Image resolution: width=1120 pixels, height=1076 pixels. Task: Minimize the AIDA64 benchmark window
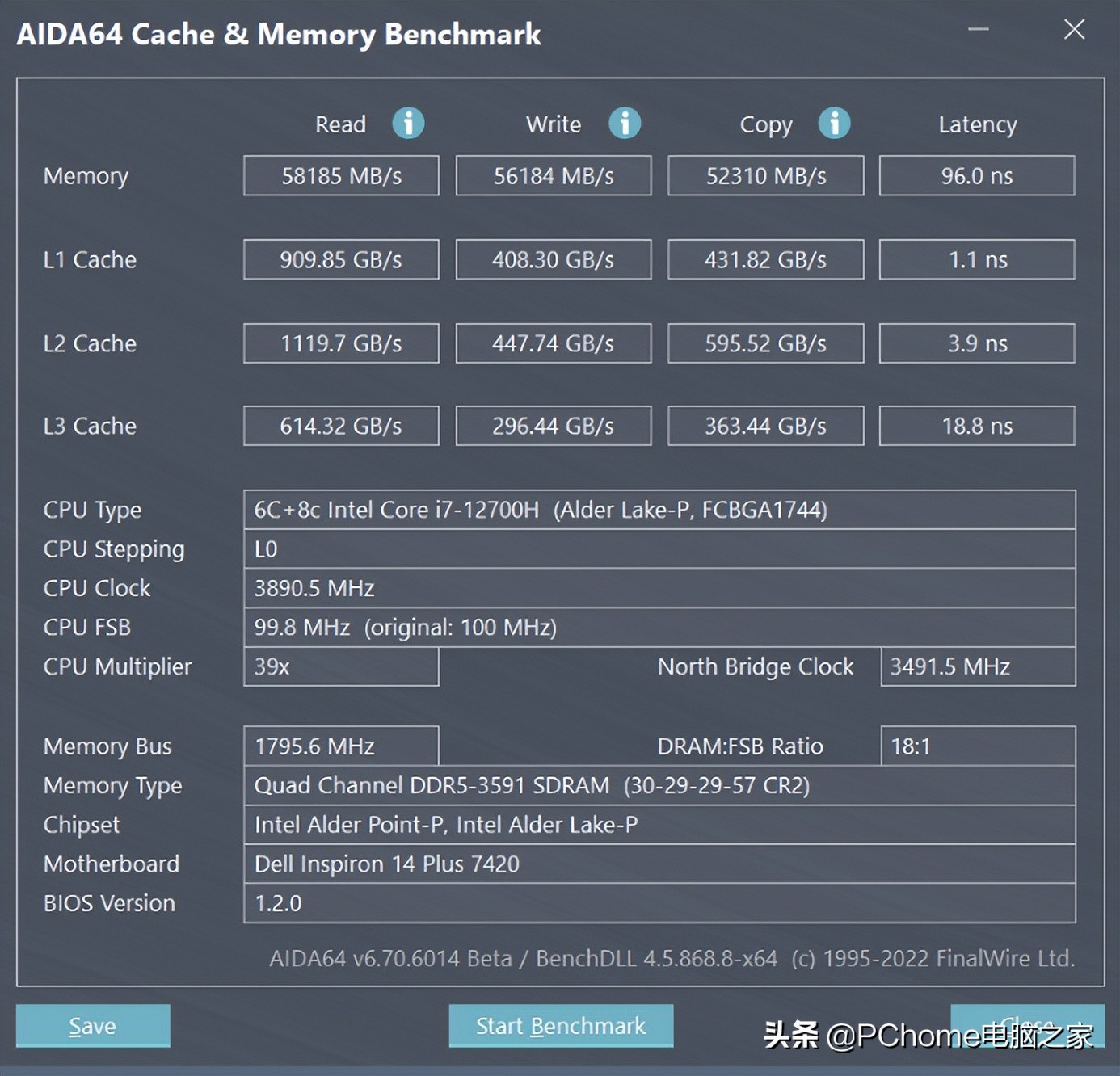coord(979,30)
